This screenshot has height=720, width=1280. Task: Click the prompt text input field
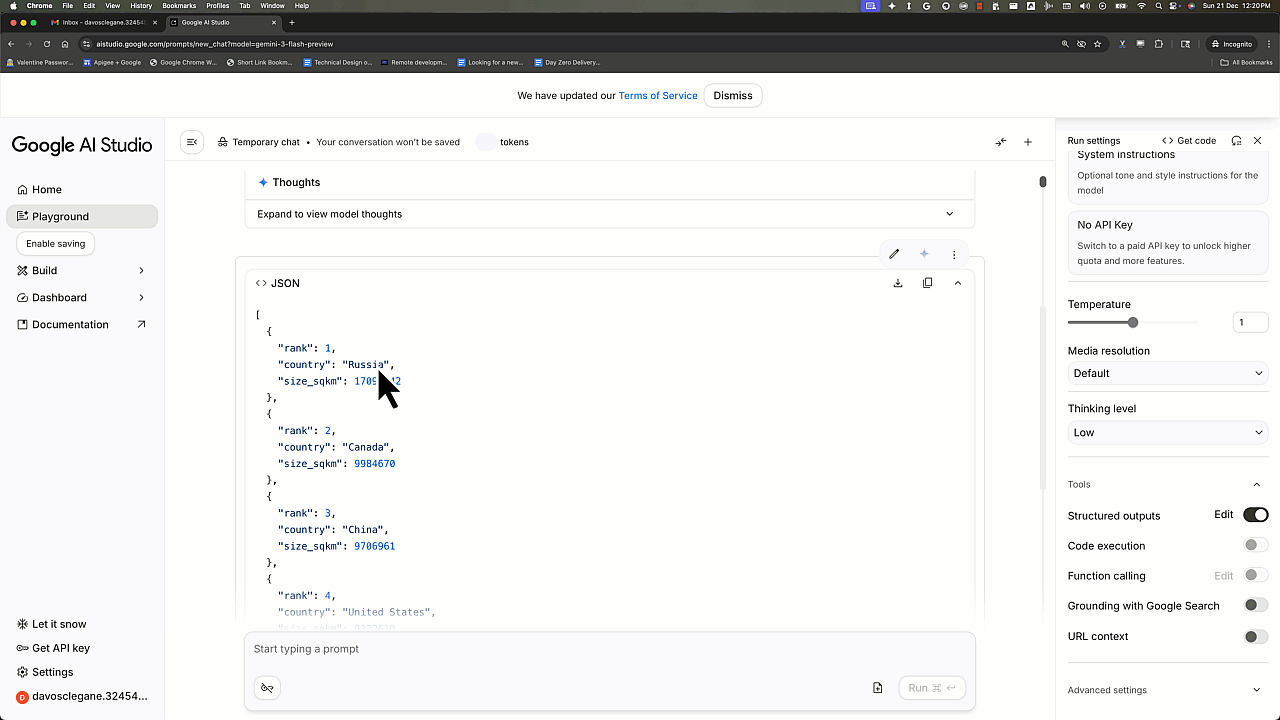click(609, 649)
